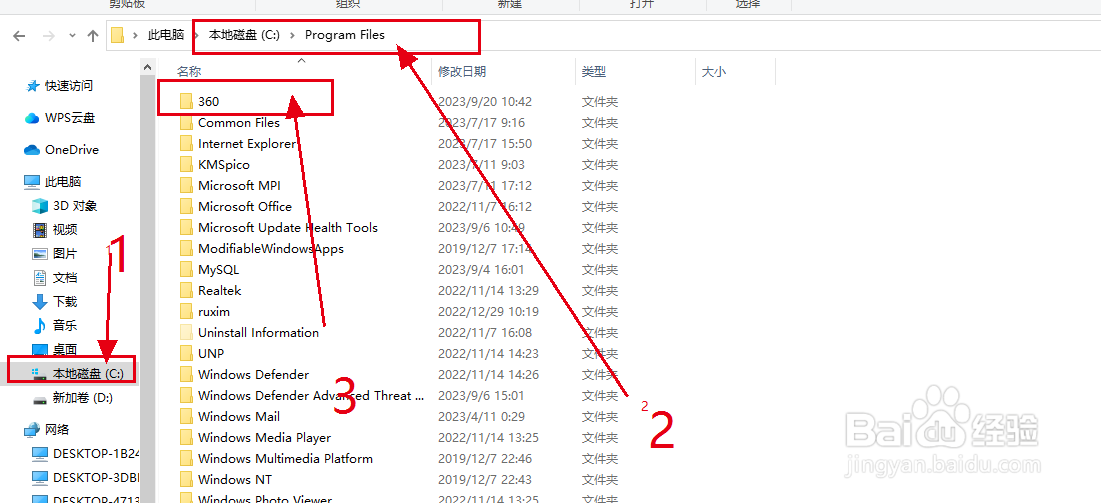The height and width of the screenshot is (503, 1101).
Task: Click the MySQL folder icon
Action: pos(186,270)
